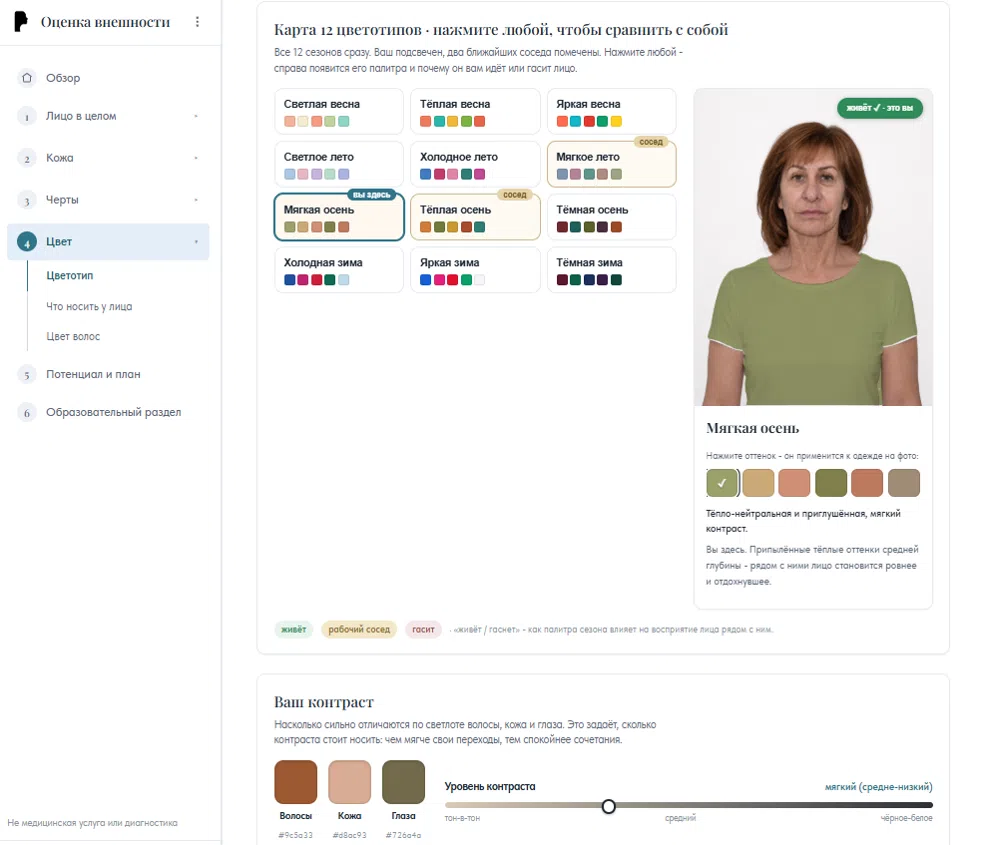
Task: Select the checked green shade swatch
Action: point(722,483)
